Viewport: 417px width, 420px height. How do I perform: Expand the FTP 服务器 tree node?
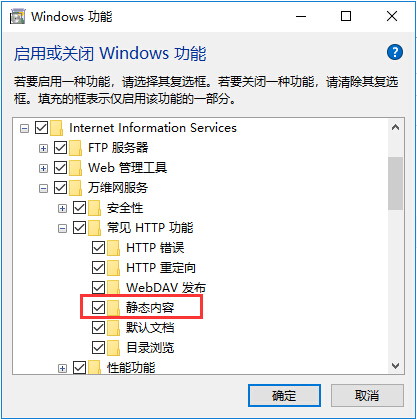(x=43, y=148)
